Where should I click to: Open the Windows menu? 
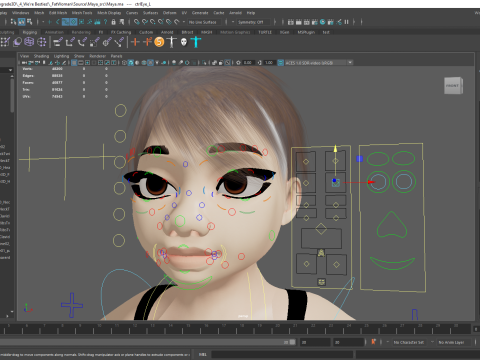point(20,13)
